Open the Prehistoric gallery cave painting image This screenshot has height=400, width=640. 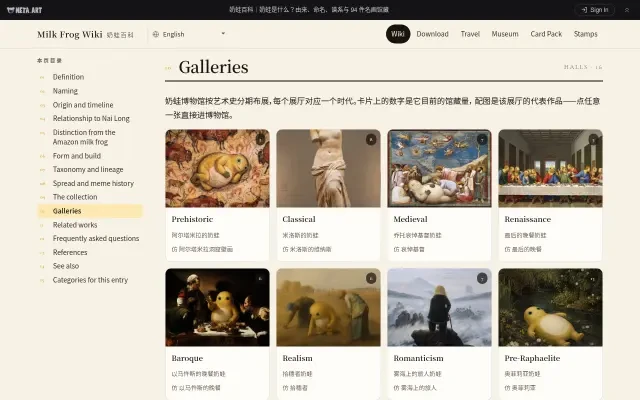217,168
